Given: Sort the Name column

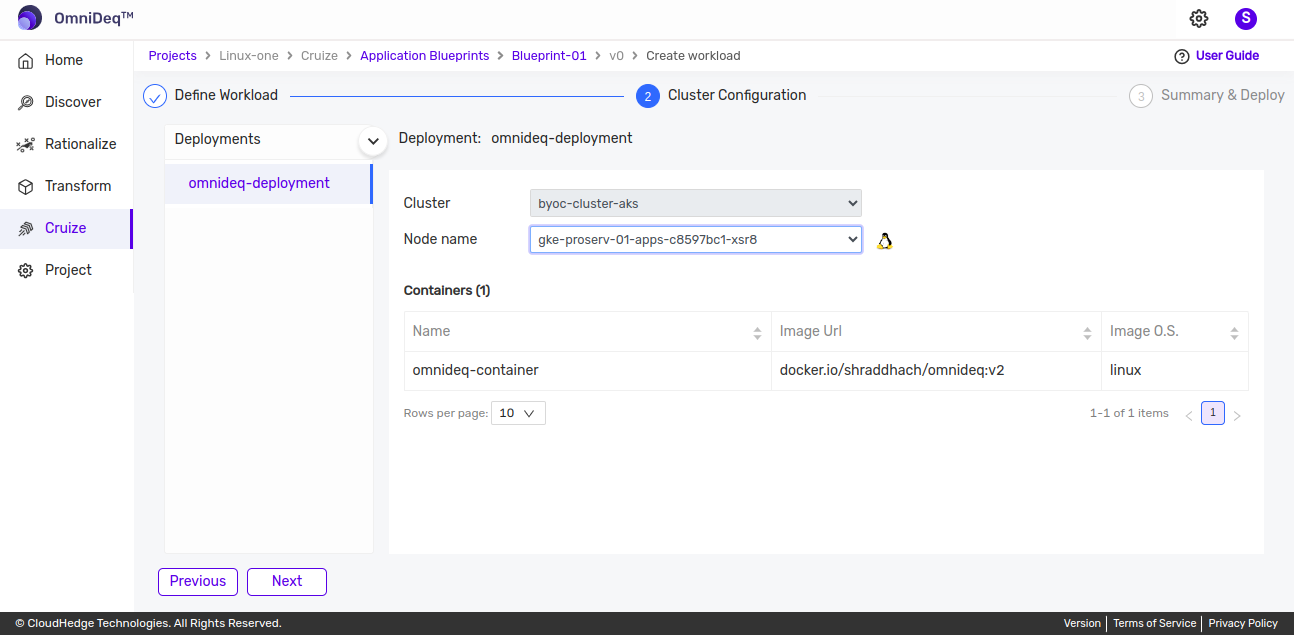Looking at the screenshot, I should (757, 332).
